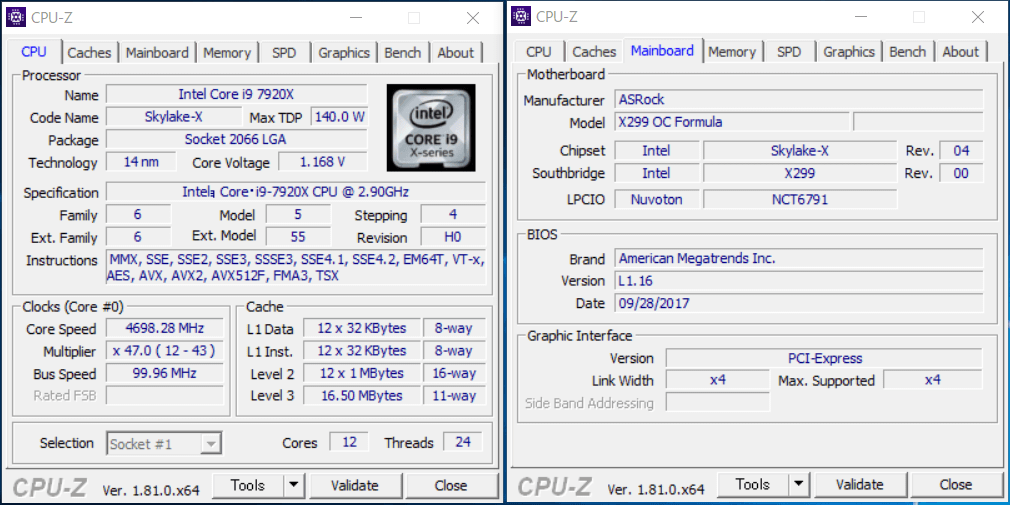This screenshot has width=1010, height=505.
Task: Switch to Memory tab in left window
Action: click(x=227, y=53)
